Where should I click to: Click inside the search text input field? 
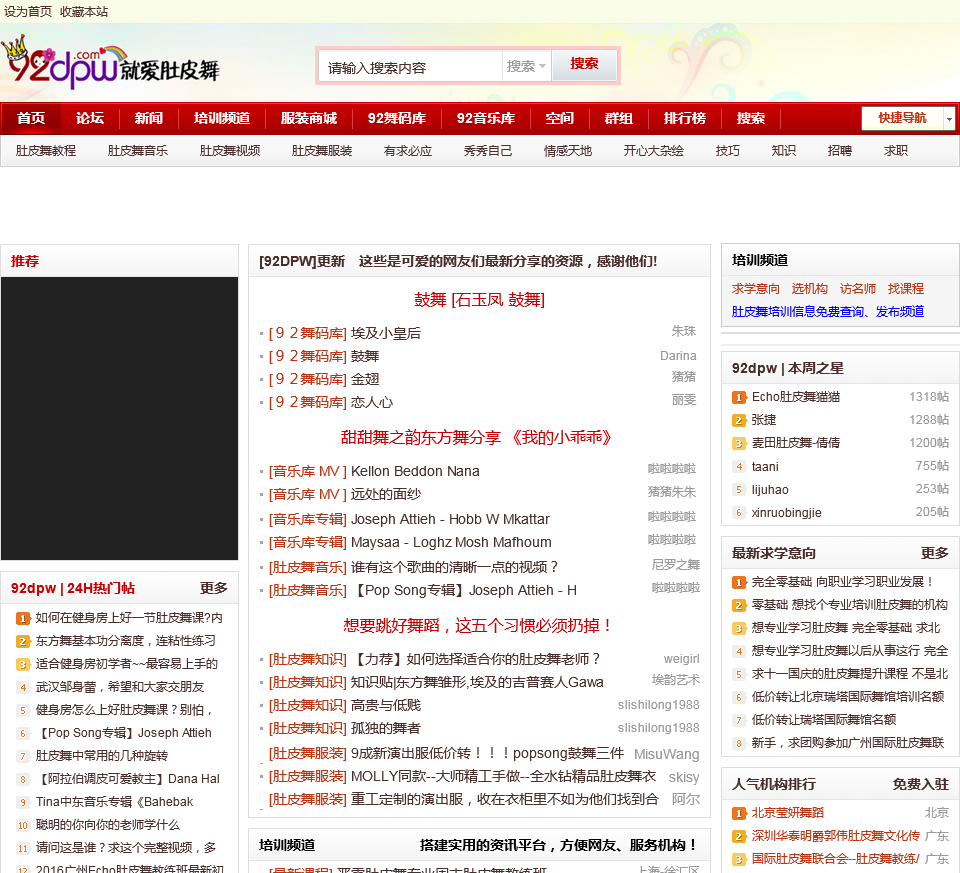point(410,67)
